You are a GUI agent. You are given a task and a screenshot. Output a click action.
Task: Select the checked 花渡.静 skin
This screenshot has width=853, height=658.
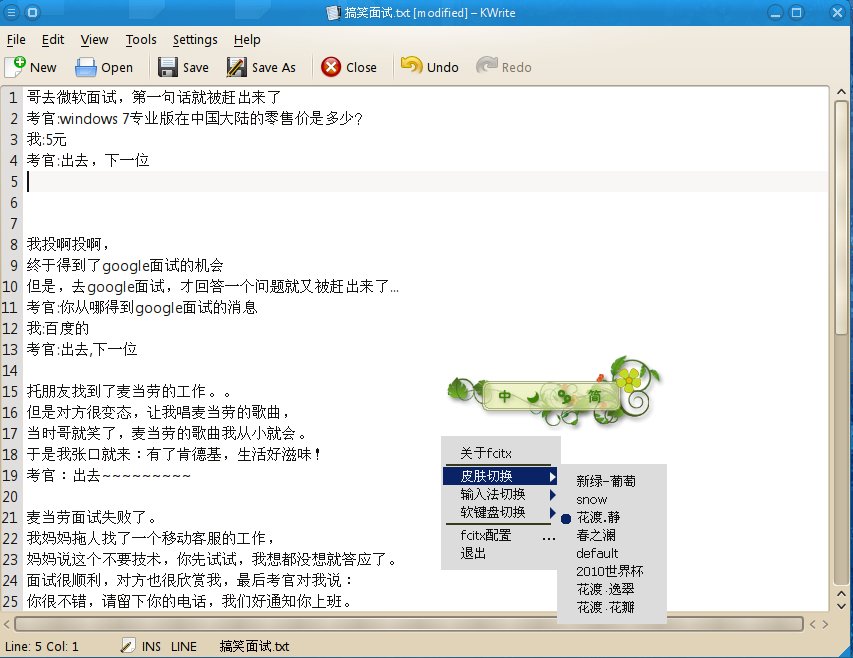tap(612, 517)
